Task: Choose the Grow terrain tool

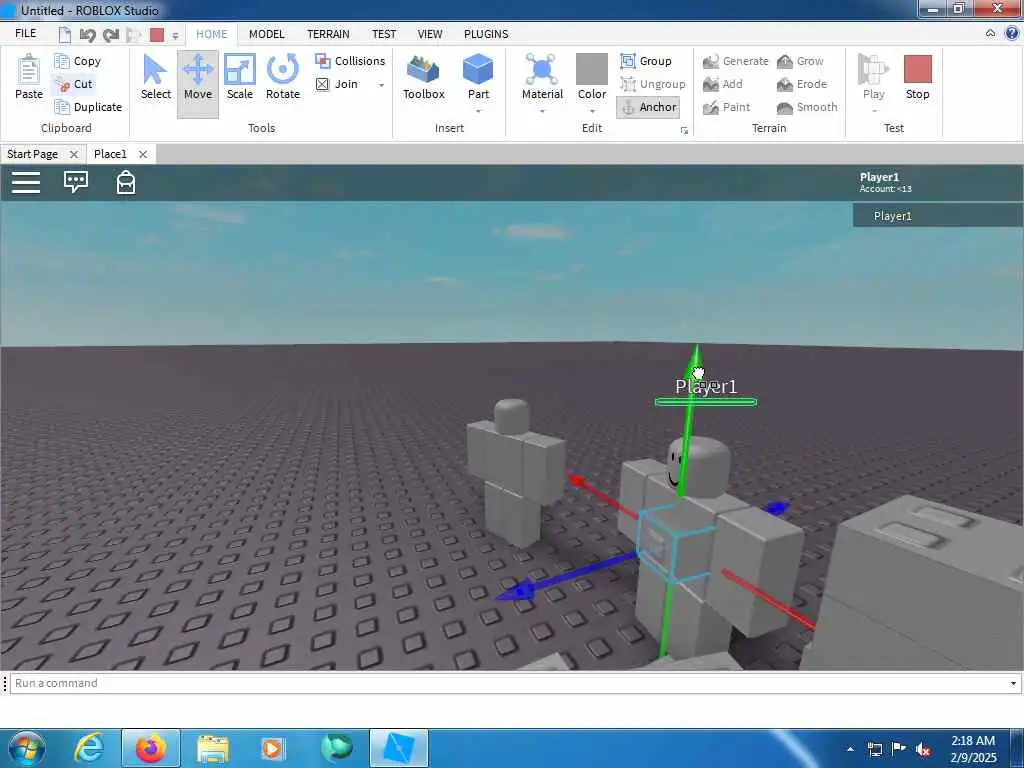Action: [x=801, y=61]
